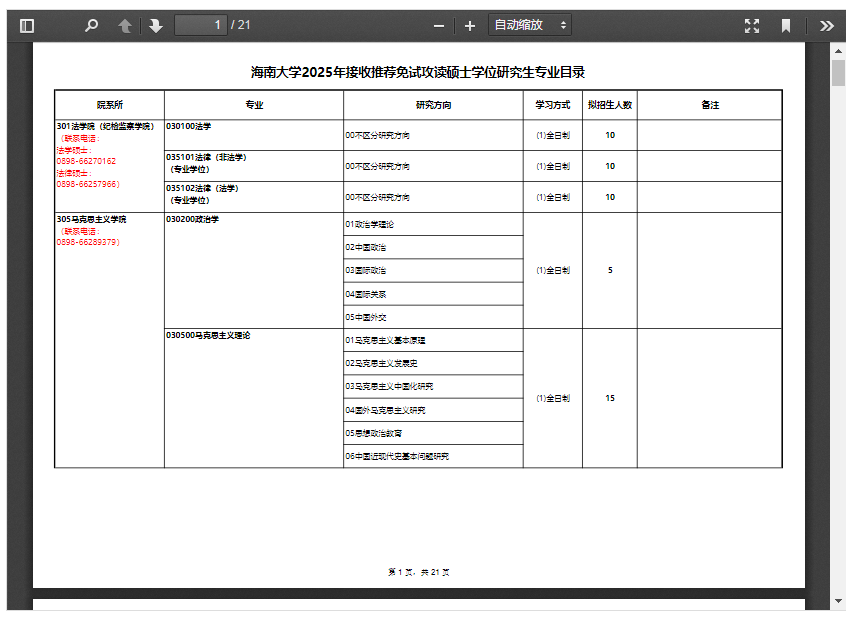Click phone number 0898-66289379
Screen dimensions: 857x620
click(x=88, y=242)
